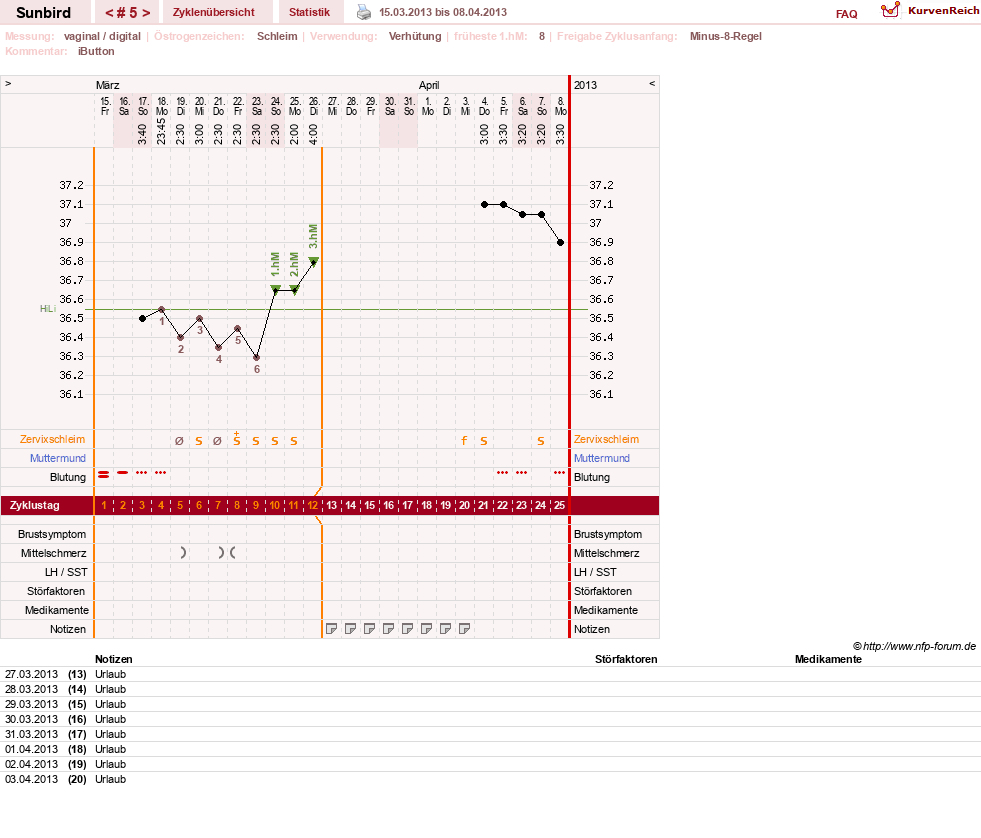
Task: Open the nfp-forum.de copyright link
Action: [914, 646]
